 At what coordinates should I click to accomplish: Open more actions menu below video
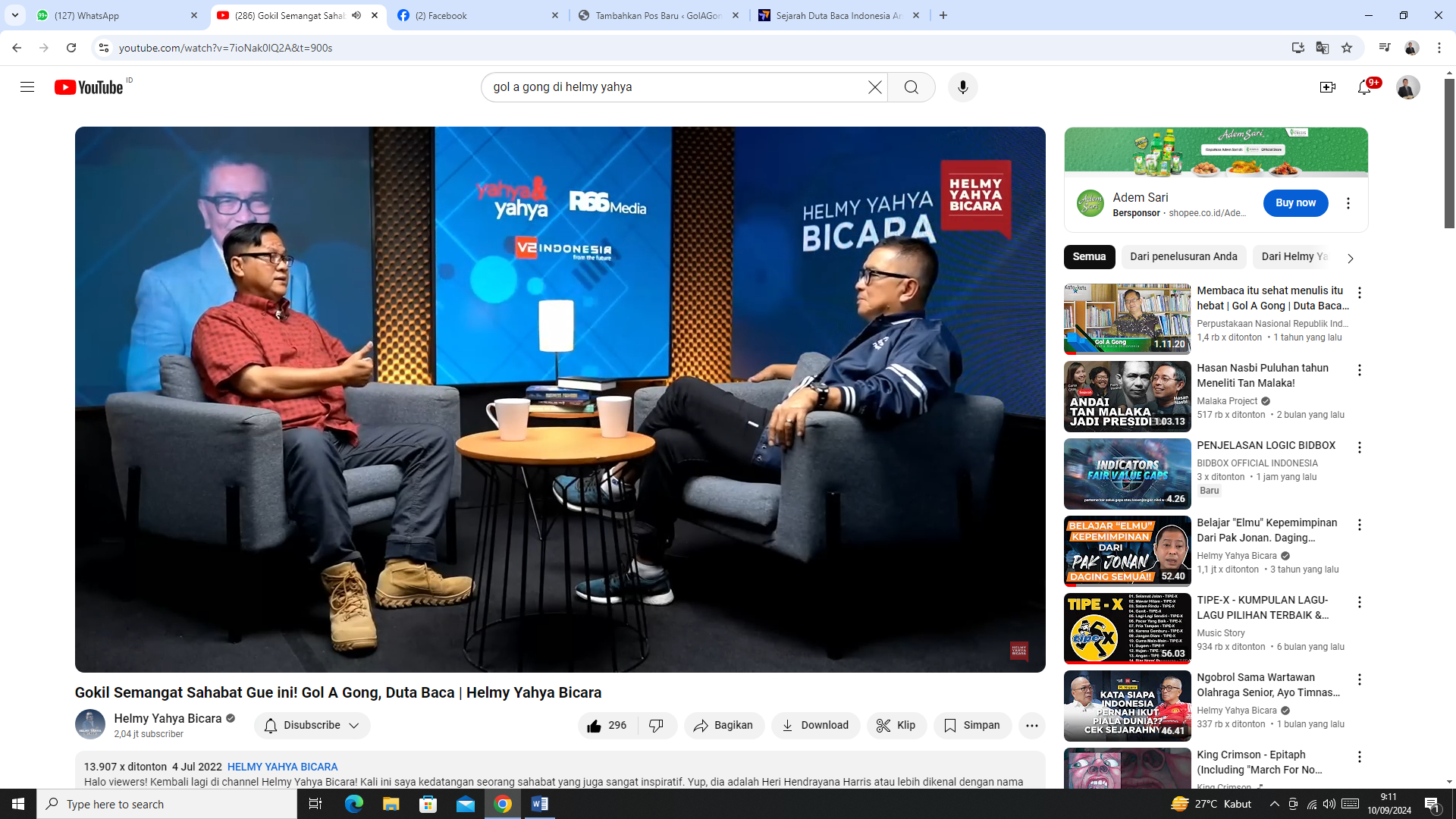tap(1031, 725)
